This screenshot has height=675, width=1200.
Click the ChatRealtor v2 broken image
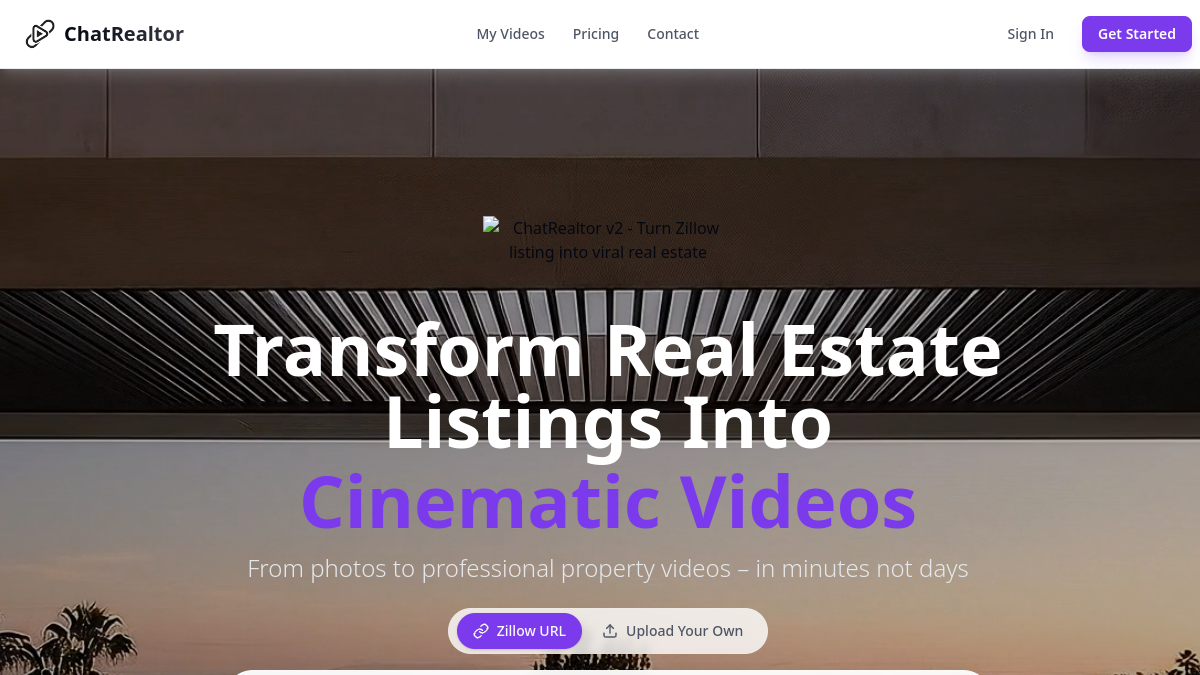[x=608, y=240]
